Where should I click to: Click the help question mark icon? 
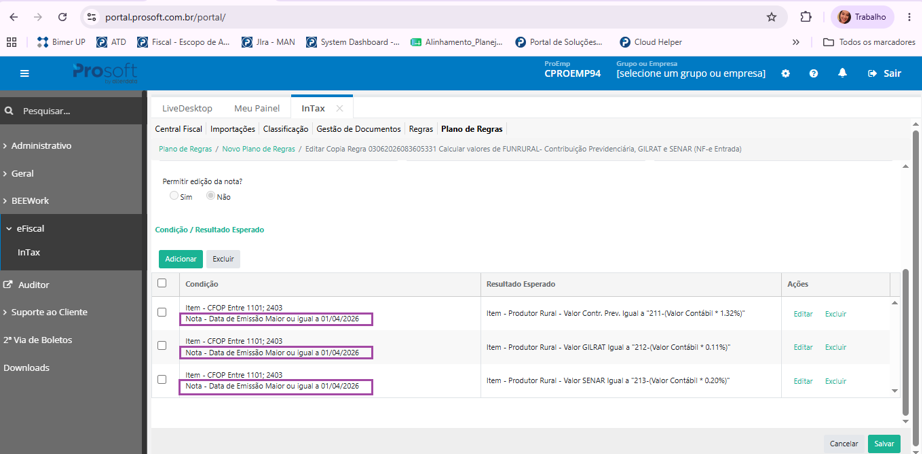coord(814,74)
